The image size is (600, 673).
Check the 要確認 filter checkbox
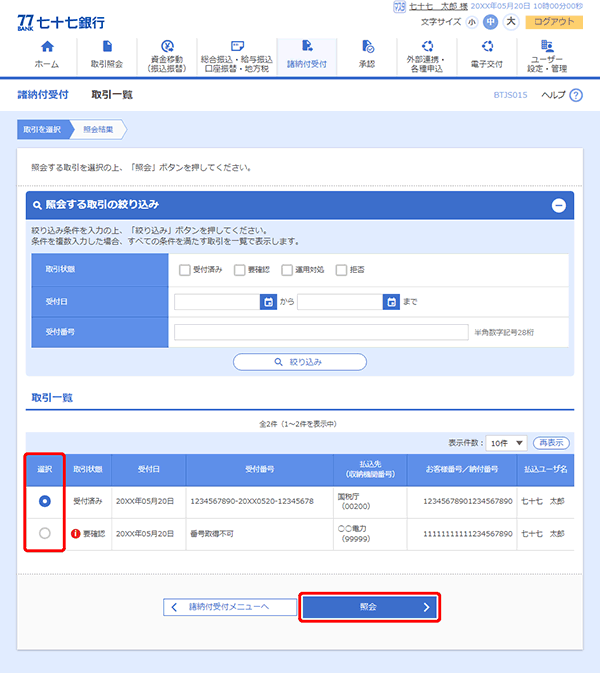(239, 270)
